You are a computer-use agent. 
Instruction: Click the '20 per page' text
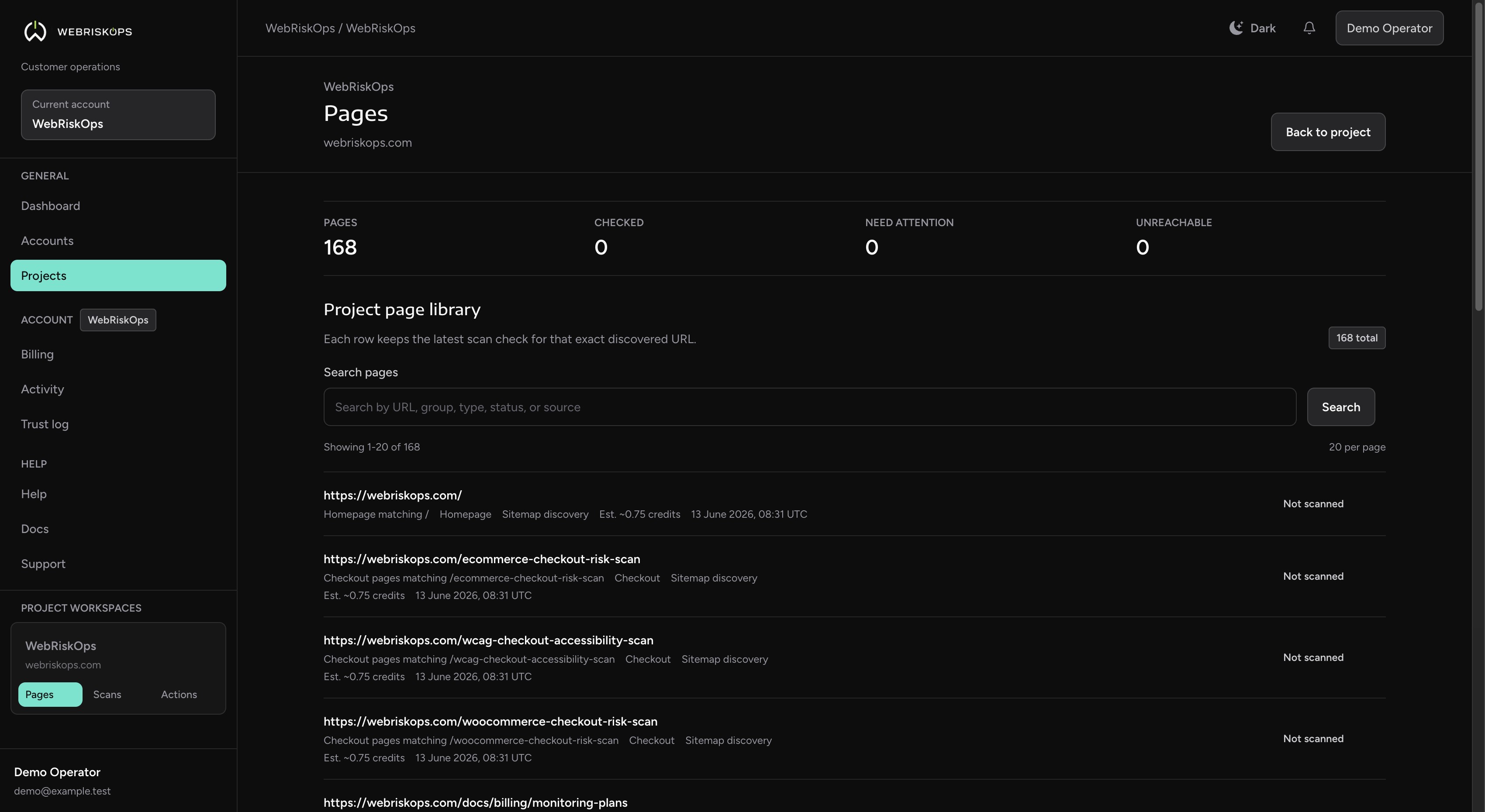coord(1357,447)
